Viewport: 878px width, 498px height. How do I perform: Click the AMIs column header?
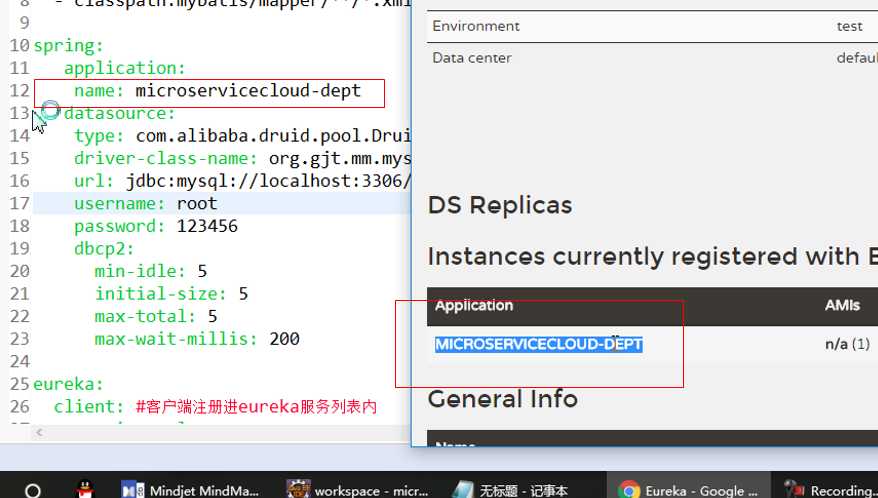click(842, 305)
